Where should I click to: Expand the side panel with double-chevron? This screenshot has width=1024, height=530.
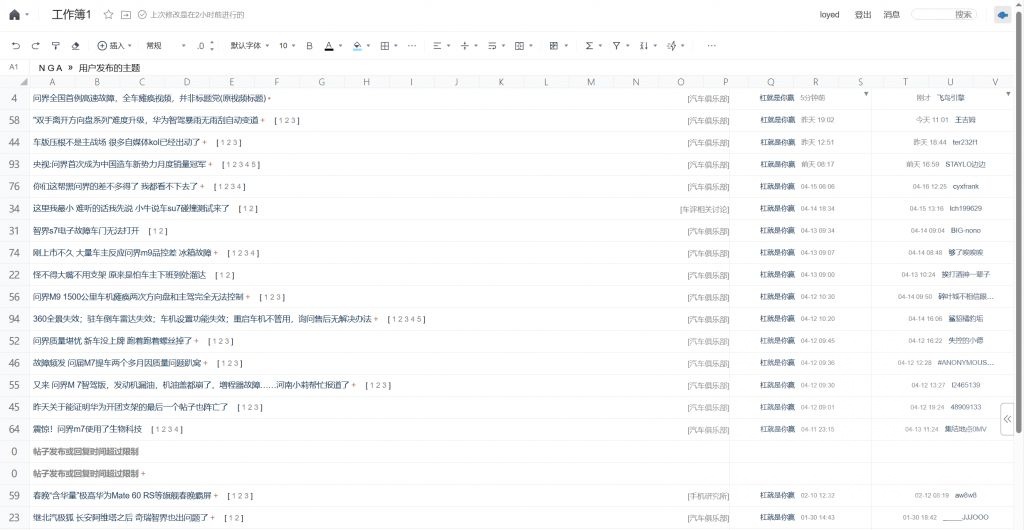pyautogui.click(x=1008, y=420)
